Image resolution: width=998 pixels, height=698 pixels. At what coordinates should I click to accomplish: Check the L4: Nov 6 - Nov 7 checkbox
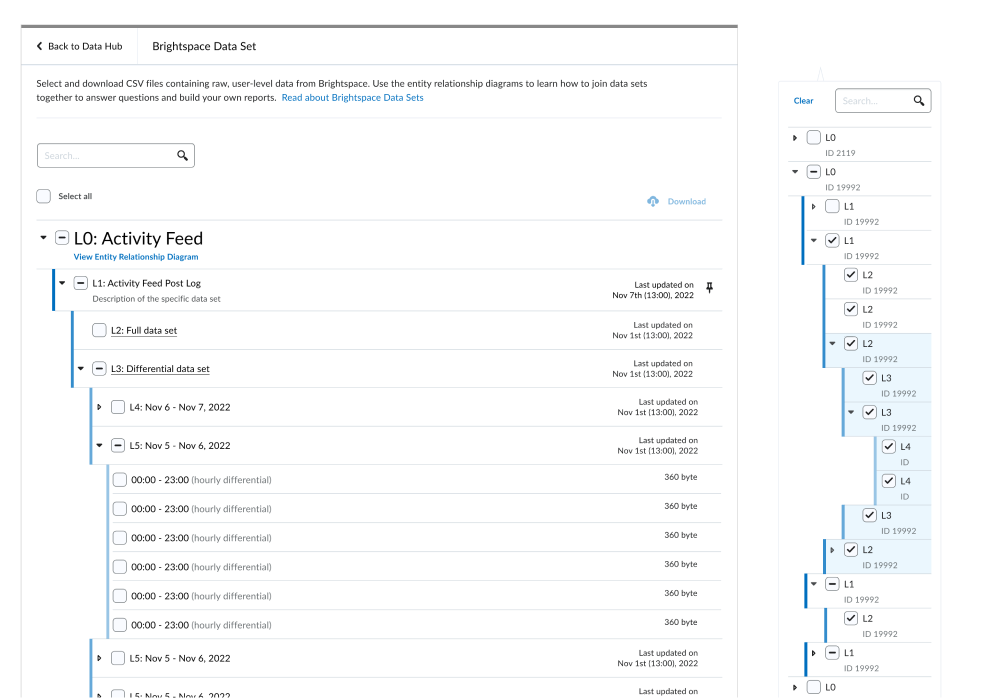118,407
